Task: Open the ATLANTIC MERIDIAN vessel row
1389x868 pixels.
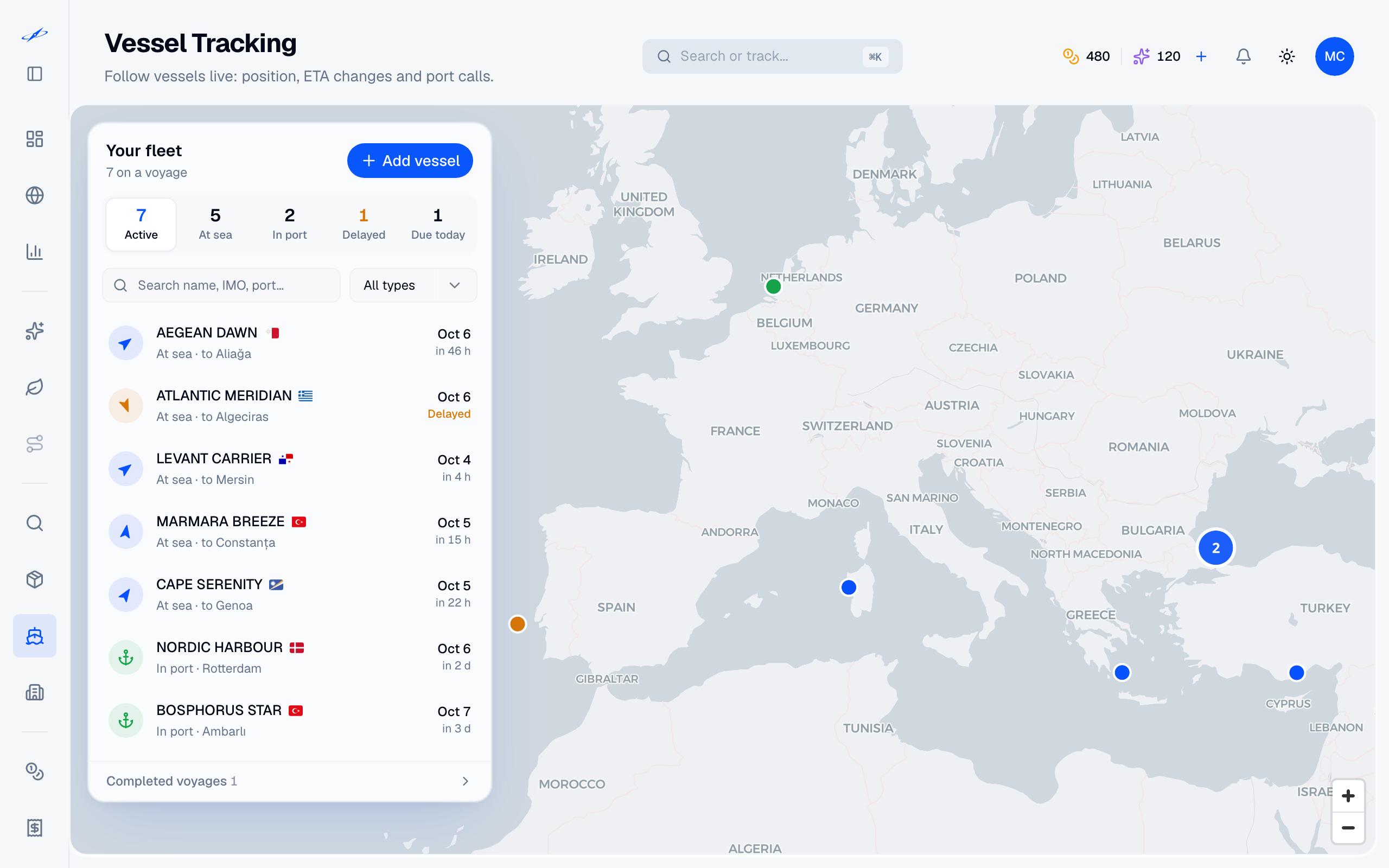Action: point(289,406)
